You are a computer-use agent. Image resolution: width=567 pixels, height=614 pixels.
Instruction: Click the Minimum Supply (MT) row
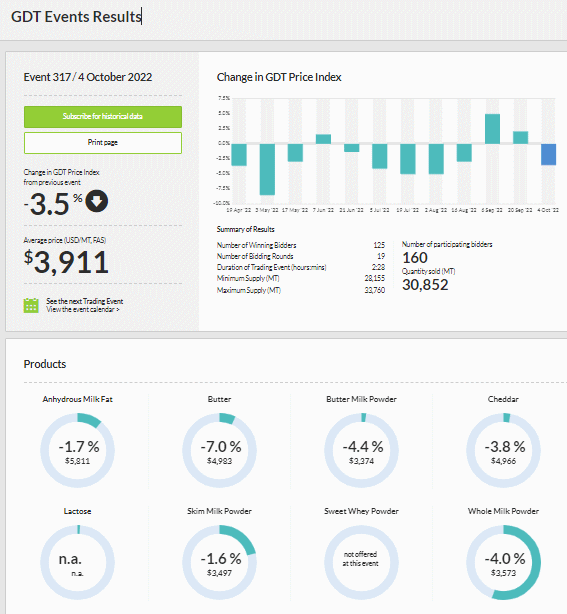301,278
